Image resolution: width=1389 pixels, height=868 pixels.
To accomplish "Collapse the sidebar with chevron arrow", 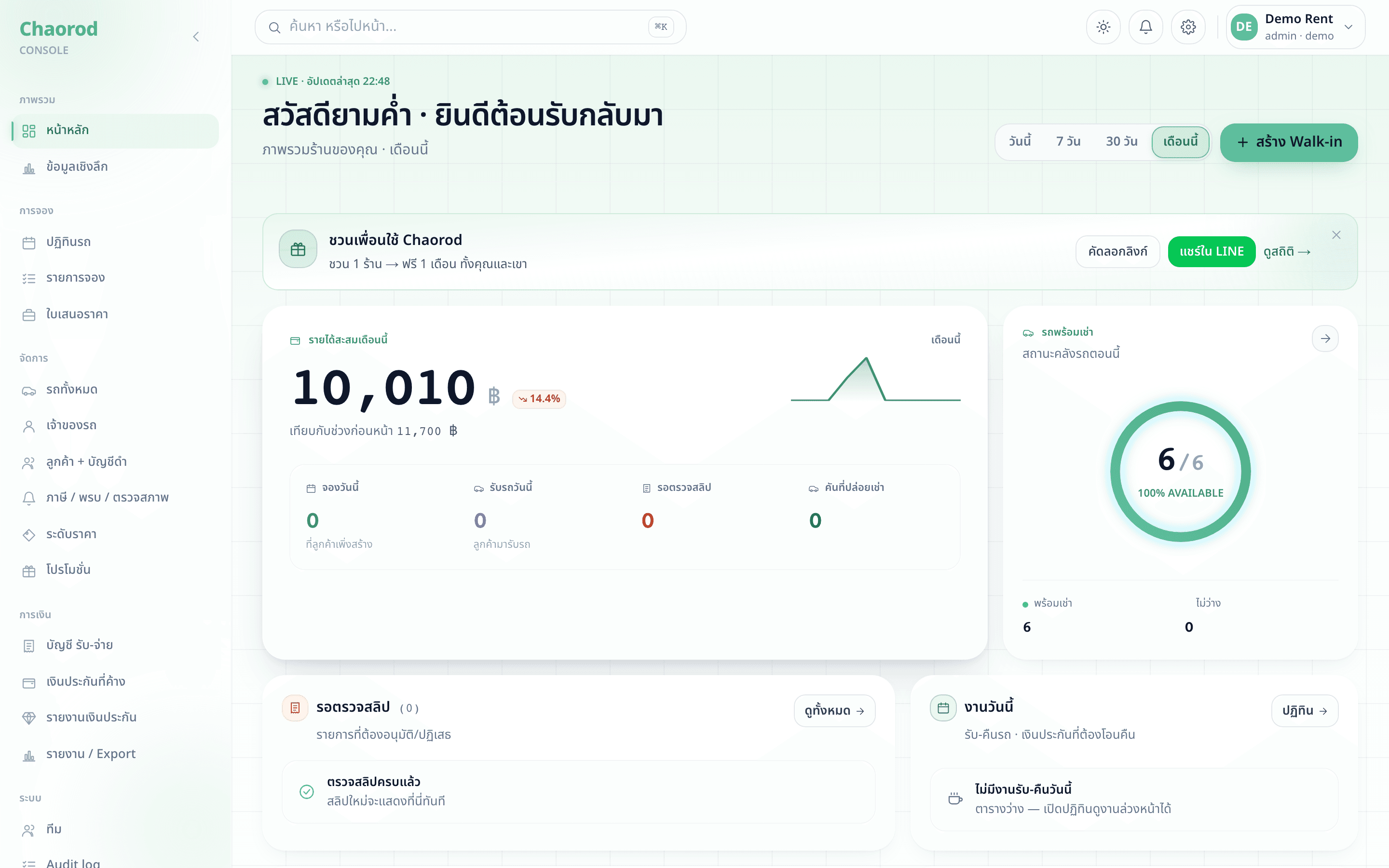I will (x=196, y=37).
